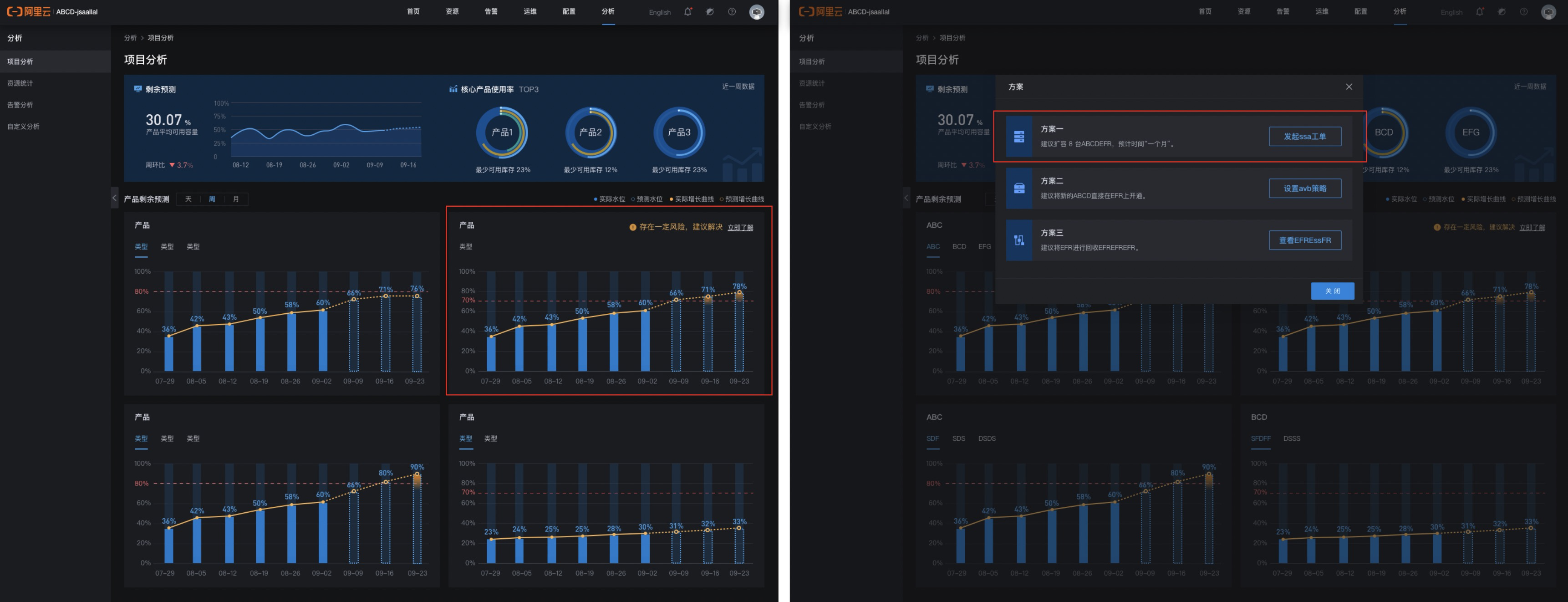The height and width of the screenshot is (602, 1568).
Task: Toggle theme icon in left top bar
Action: [710, 11]
